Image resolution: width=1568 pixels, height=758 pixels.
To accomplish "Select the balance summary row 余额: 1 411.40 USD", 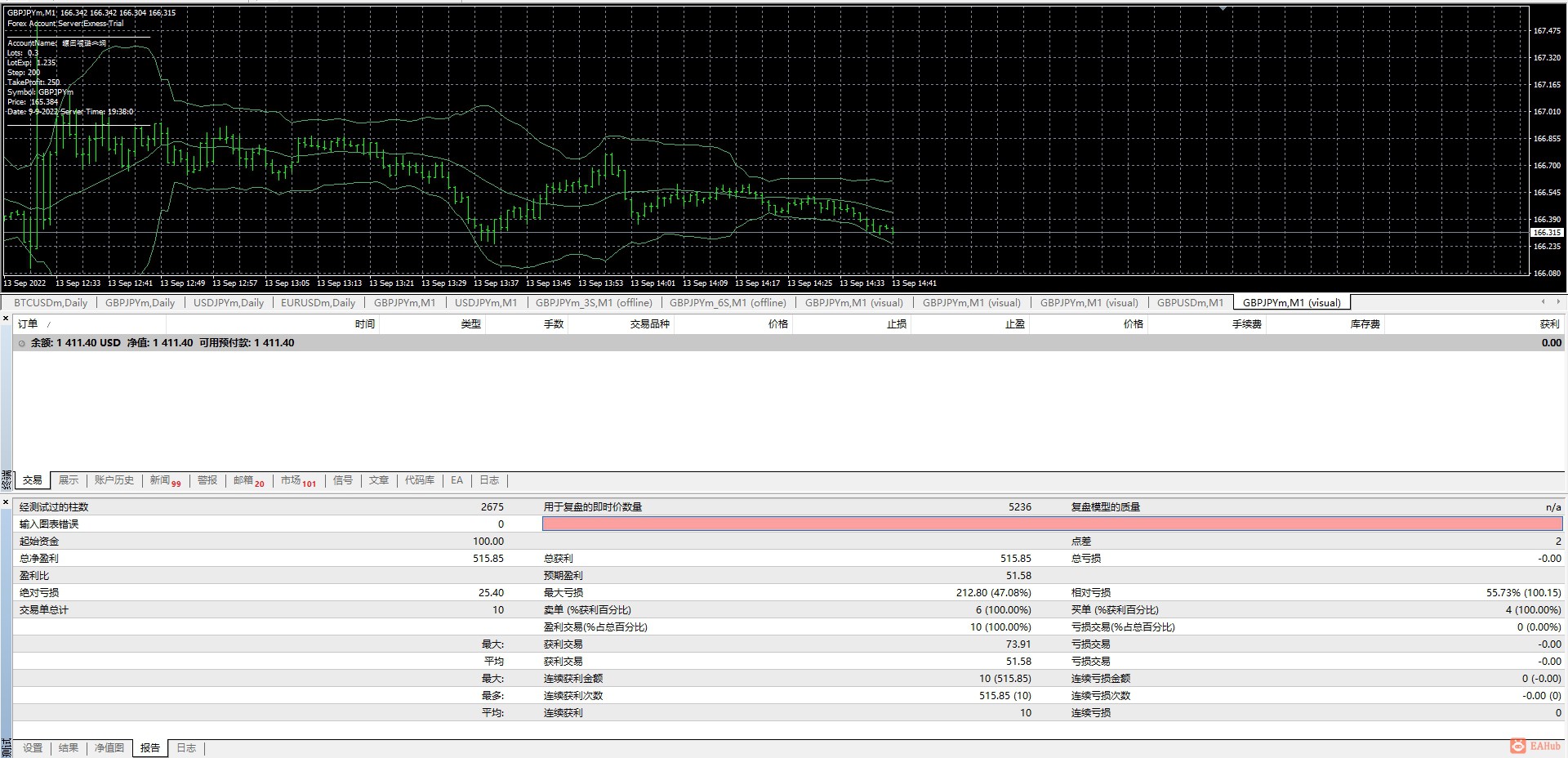I will tap(788, 343).
